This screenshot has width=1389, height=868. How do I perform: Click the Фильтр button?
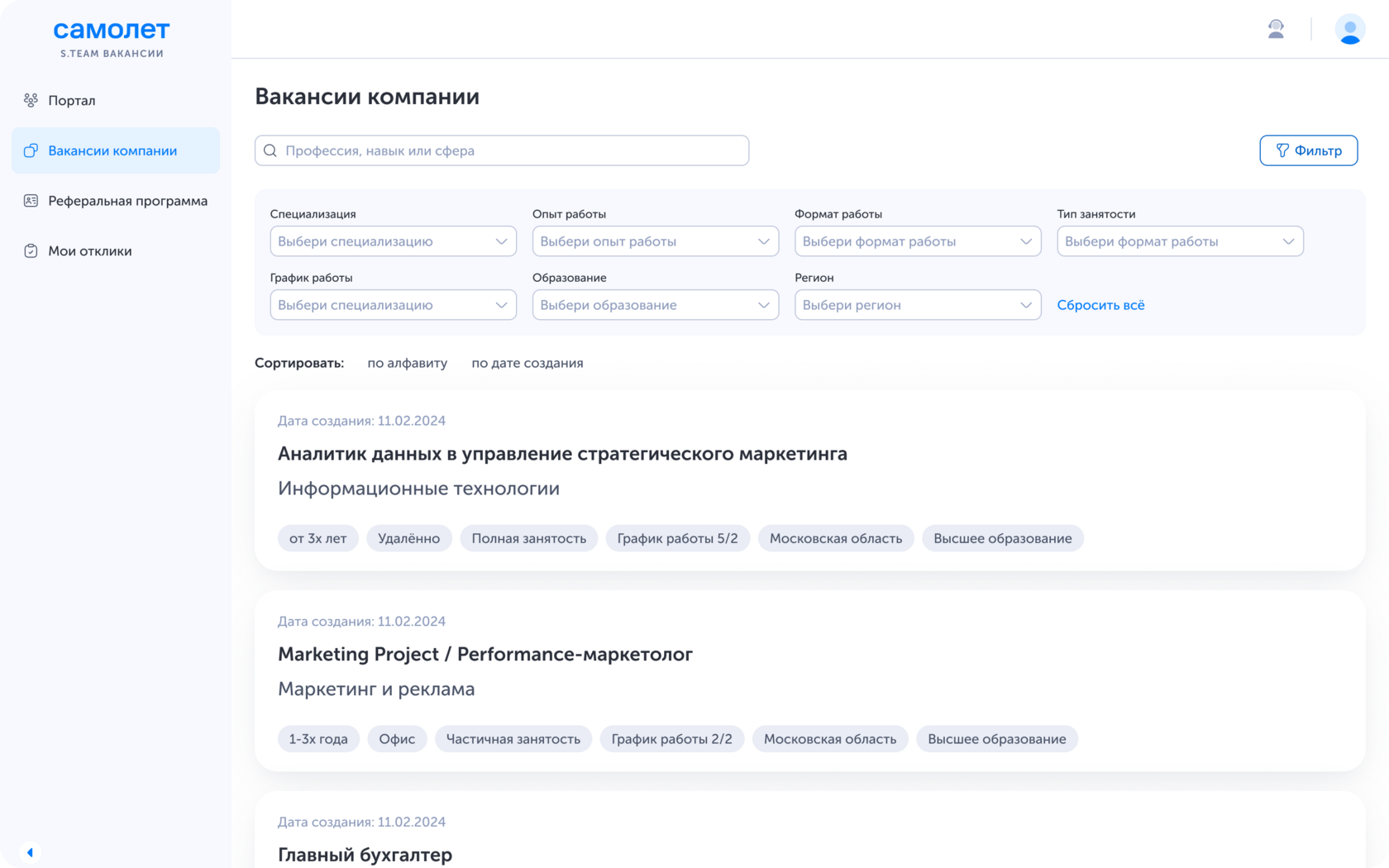click(1308, 150)
